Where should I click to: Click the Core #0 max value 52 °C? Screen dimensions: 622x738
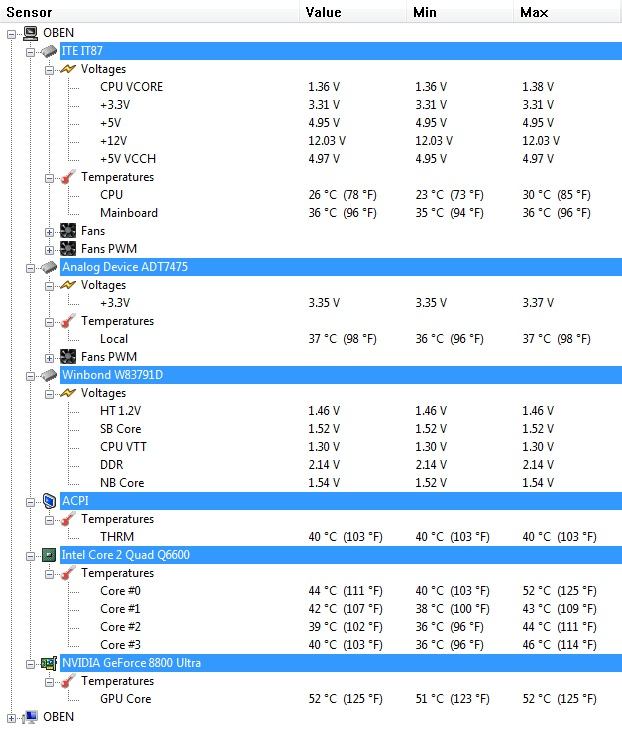click(x=559, y=591)
